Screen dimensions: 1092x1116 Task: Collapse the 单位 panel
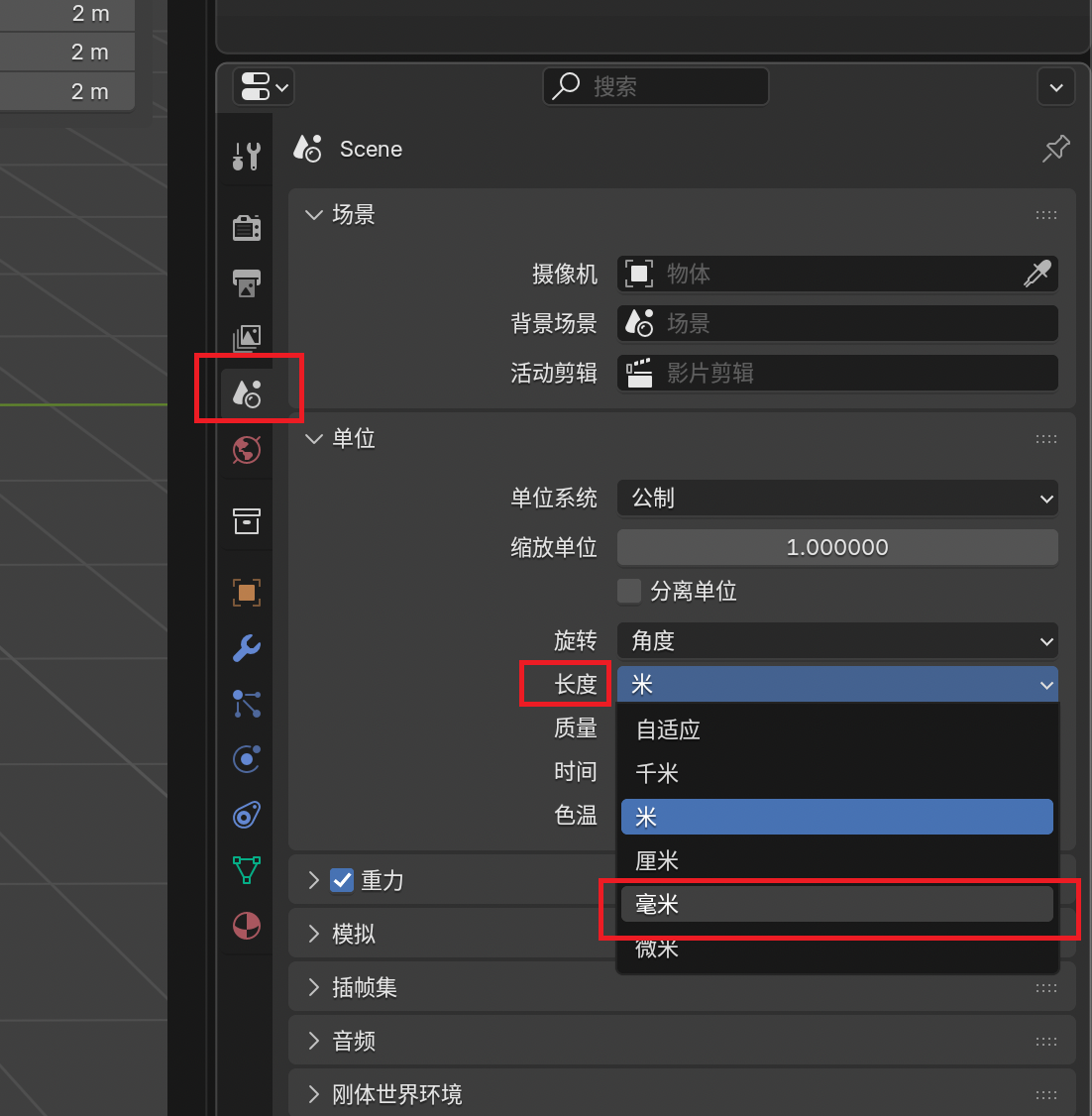[x=314, y=439]
